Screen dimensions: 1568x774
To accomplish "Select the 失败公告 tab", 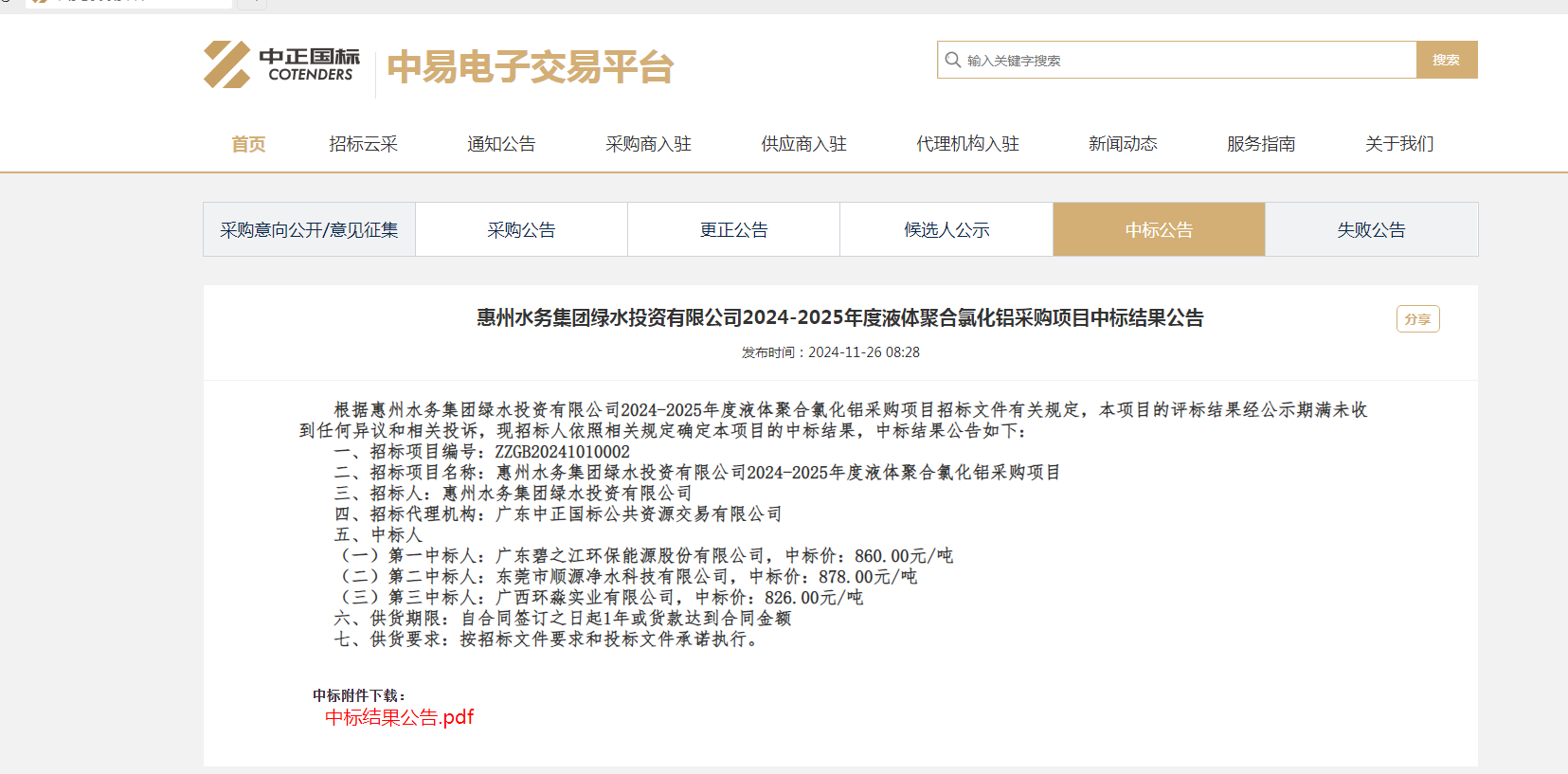I will [x=1371, y=230].
